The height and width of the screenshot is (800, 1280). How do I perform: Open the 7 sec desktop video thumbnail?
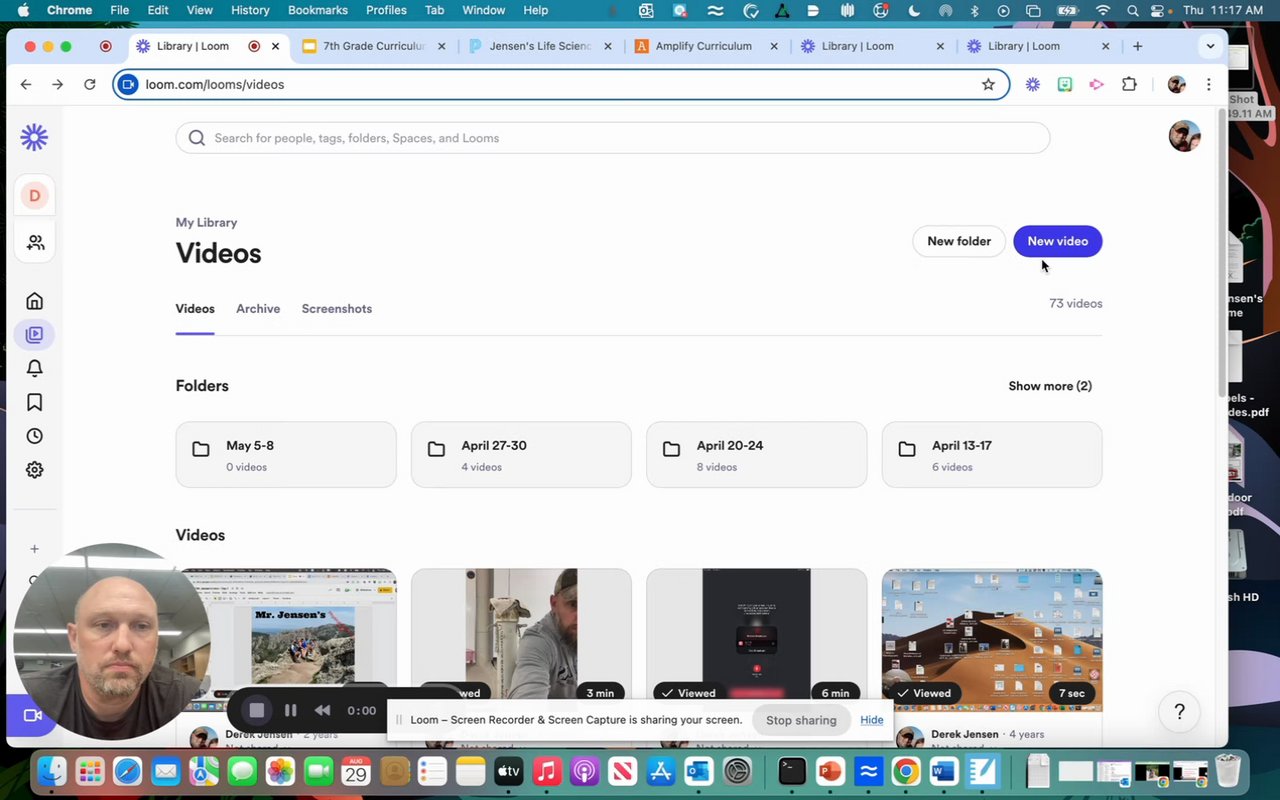(x=992, y=640)
